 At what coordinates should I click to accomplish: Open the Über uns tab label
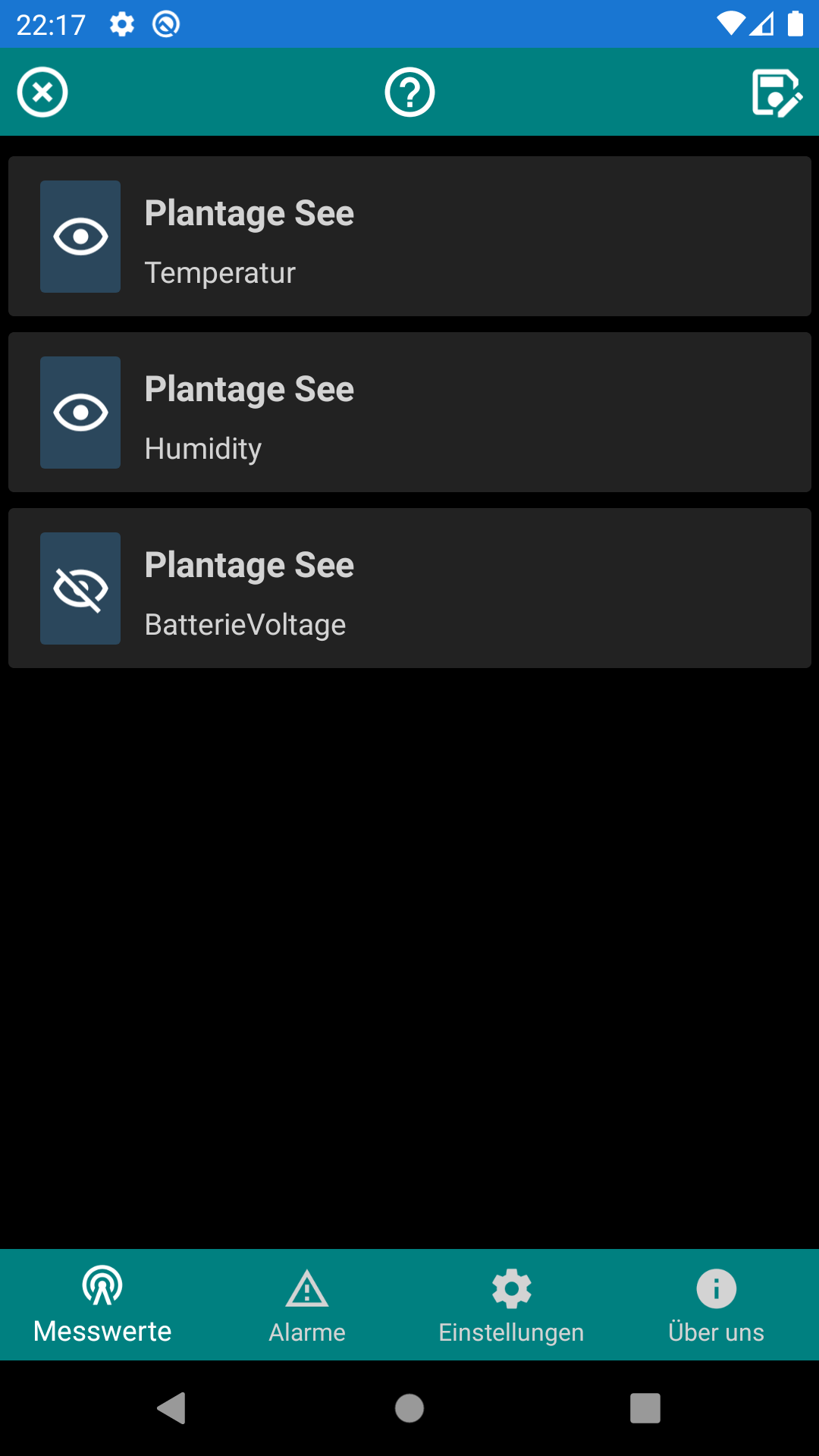pos(717,1332)
